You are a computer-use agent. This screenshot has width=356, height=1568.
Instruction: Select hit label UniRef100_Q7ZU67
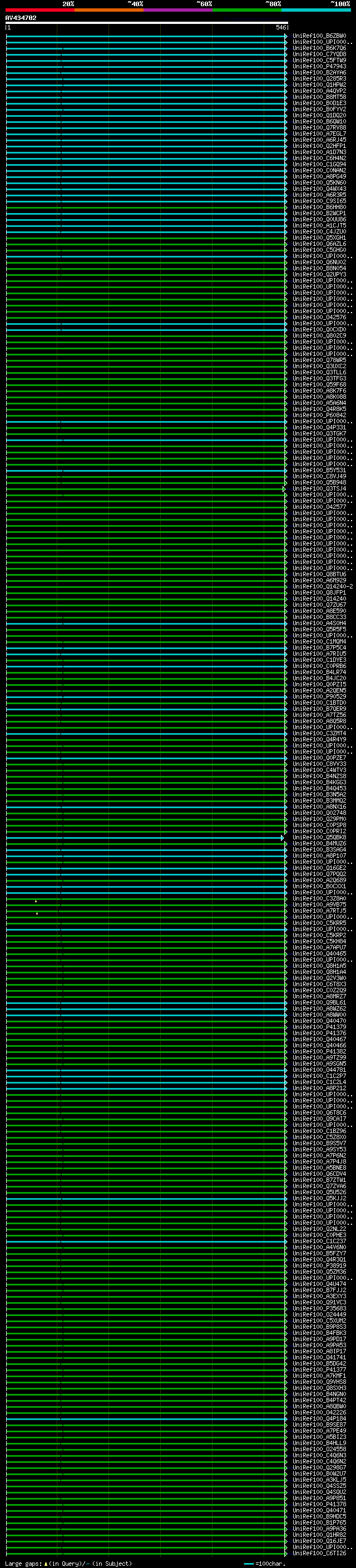click(319, 605)
